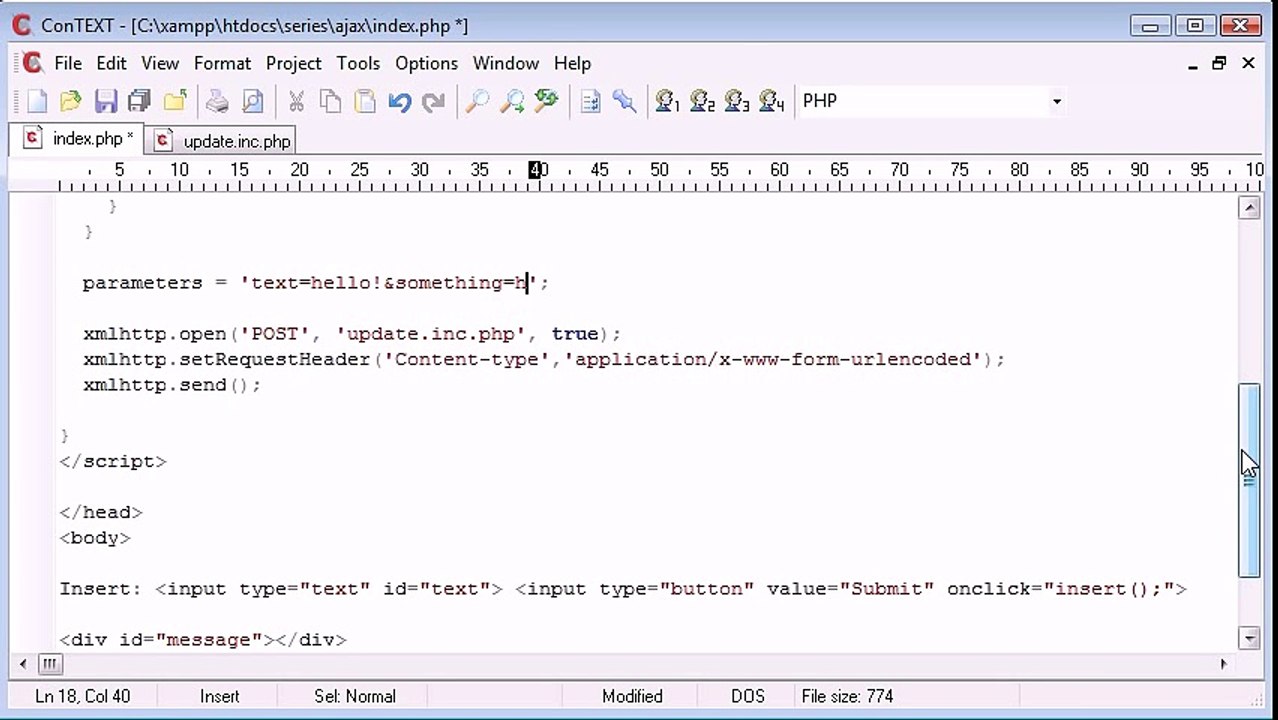Screen dimensions: 1278x720
Task: Click the 'xmlhttp.send();' line
Action: (x=171, y=385)
